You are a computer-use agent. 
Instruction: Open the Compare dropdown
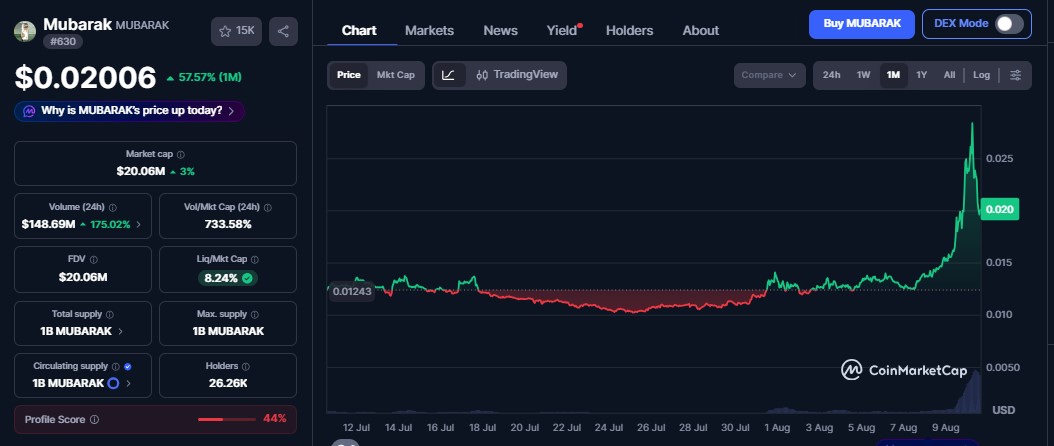(769, 75)
